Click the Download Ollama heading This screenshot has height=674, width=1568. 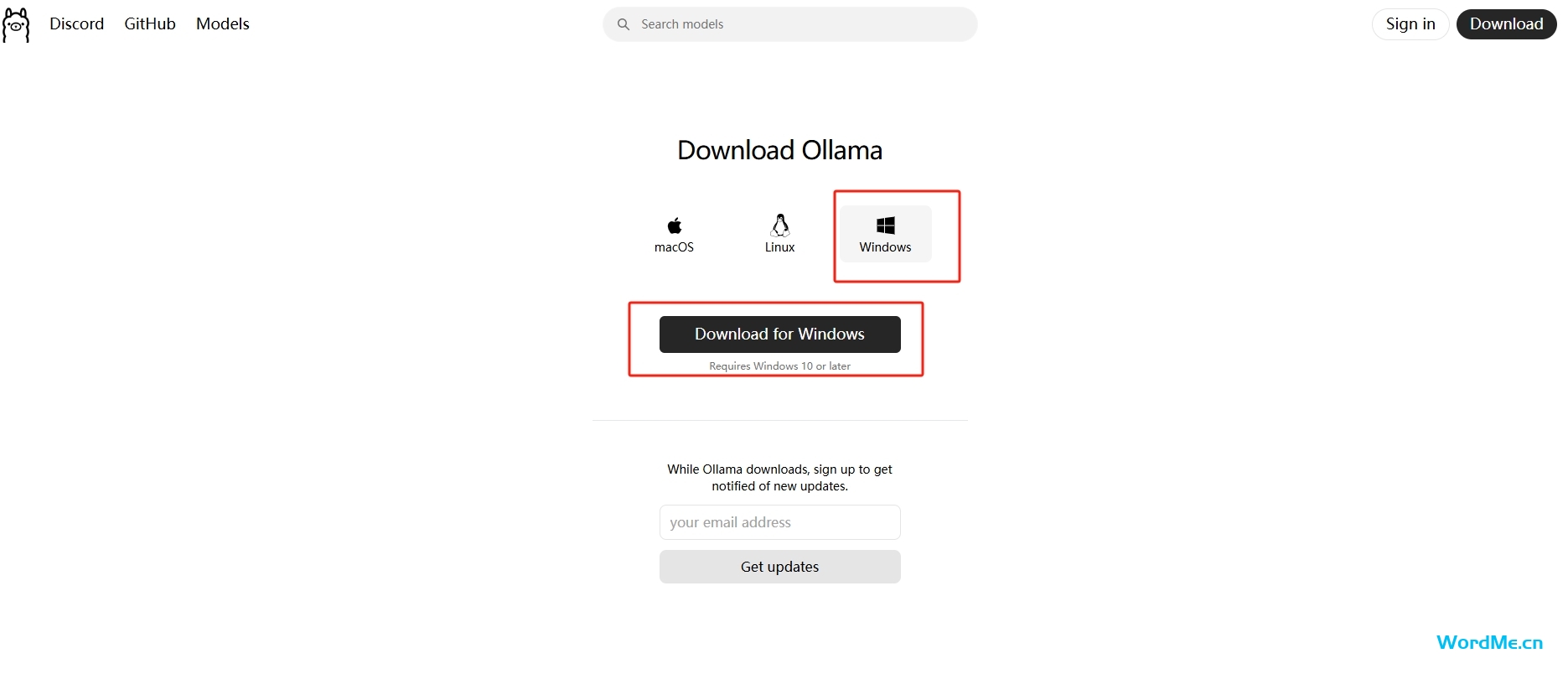779,150
